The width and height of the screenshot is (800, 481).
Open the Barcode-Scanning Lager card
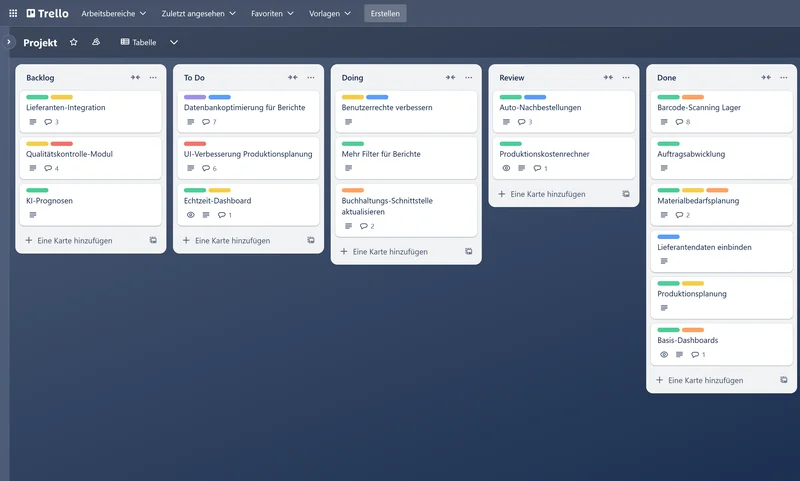[721, 111]
